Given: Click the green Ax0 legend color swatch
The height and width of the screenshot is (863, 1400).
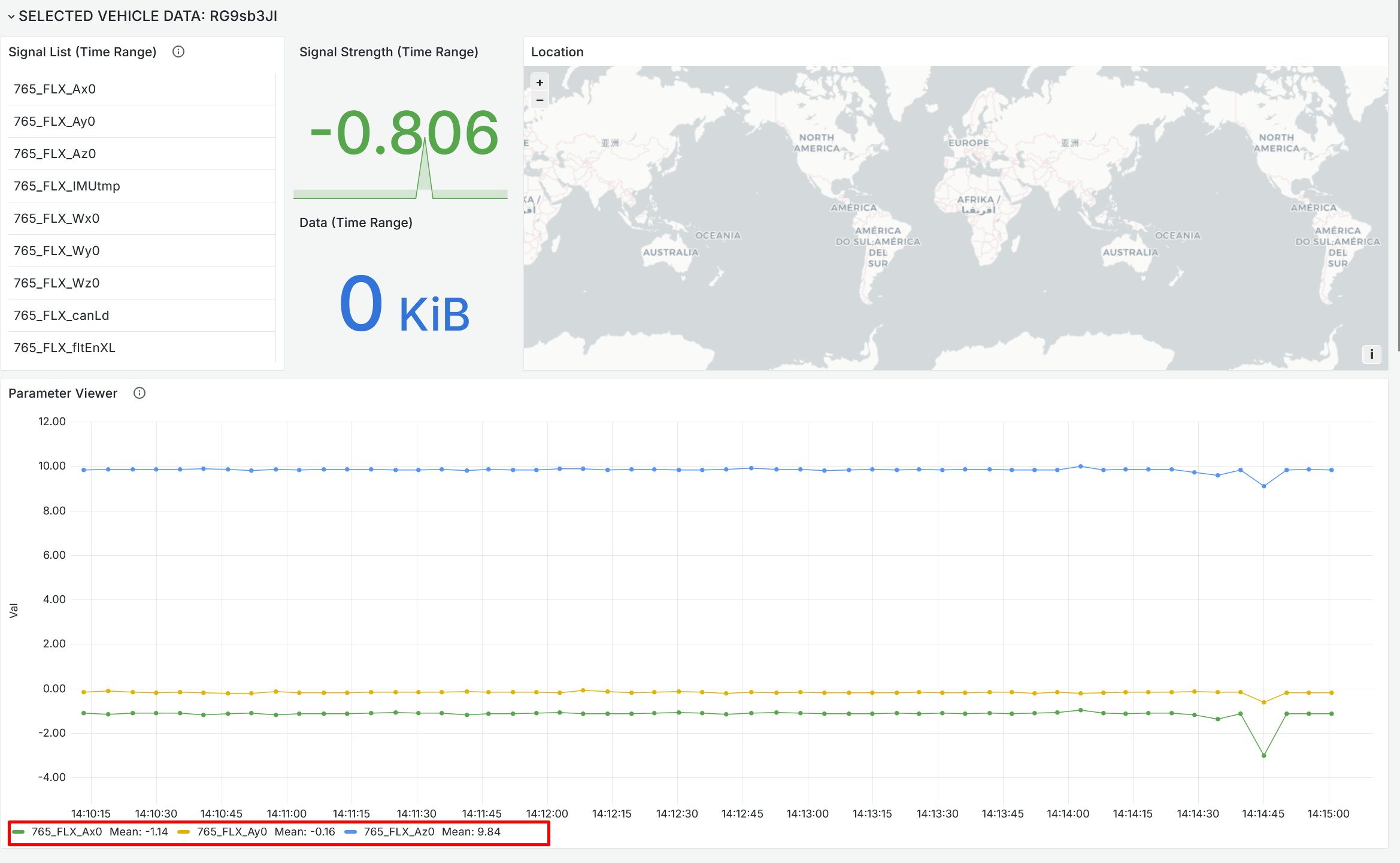Looking at the screenshot, I should click(x=19, y=832).
